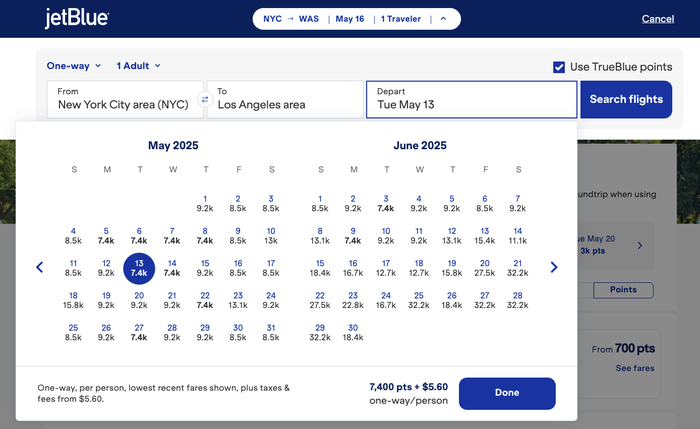Select June 29 with 32.2k fare
The width and height of the screenshot is (700, 429).
click(x=320, y=332)
